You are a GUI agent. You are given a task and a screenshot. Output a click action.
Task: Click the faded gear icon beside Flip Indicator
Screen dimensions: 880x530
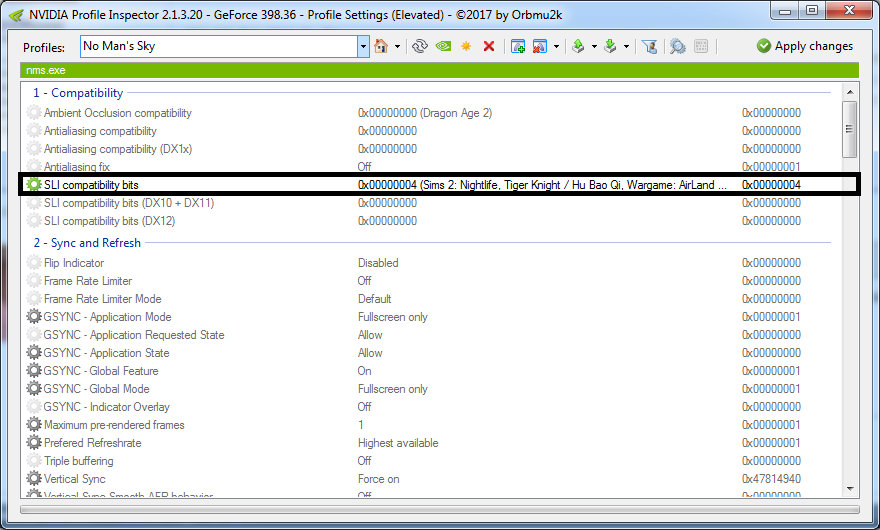point(34,263)
